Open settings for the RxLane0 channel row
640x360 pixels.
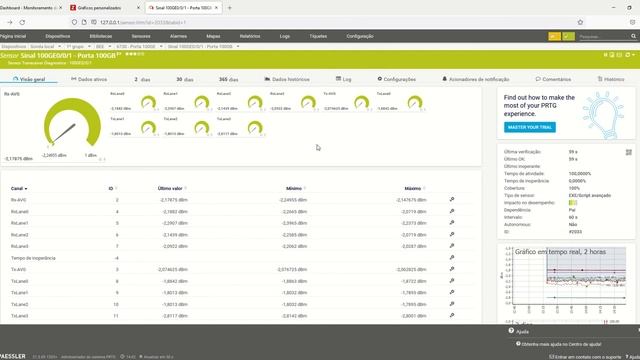[x=452, y=211]
